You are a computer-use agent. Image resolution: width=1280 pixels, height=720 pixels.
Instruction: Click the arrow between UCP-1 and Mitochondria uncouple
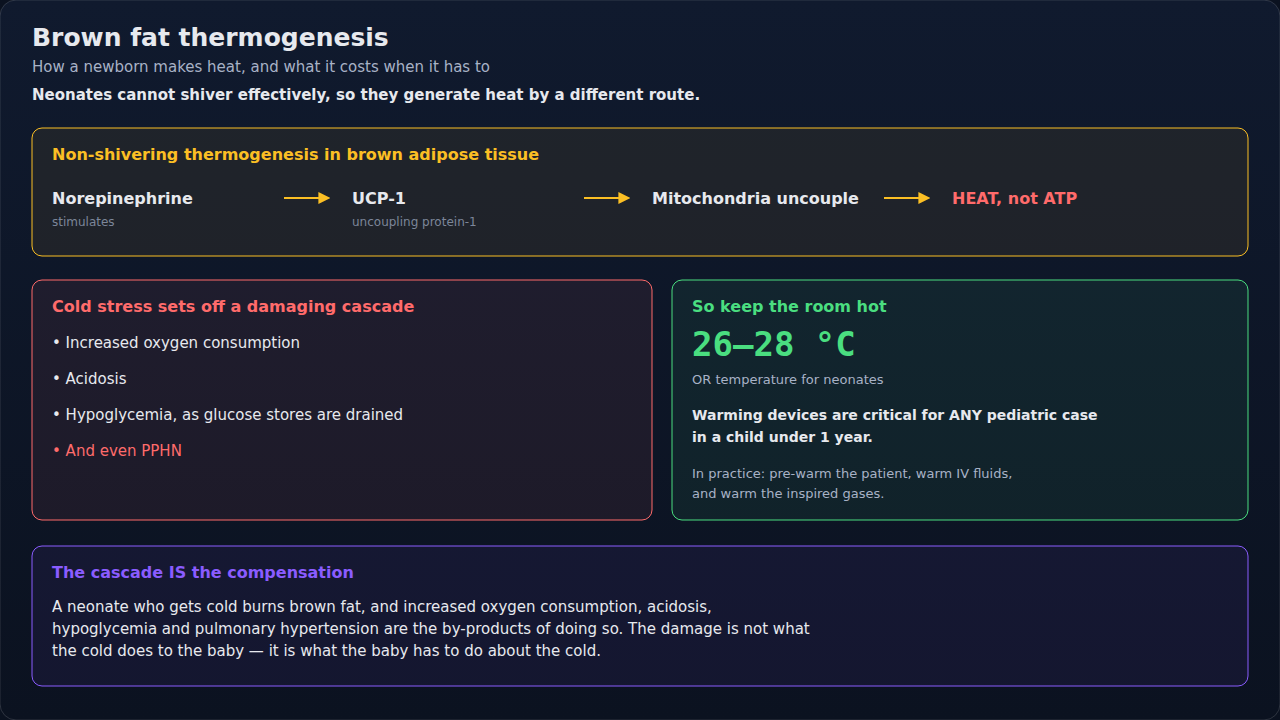(607, 198)
